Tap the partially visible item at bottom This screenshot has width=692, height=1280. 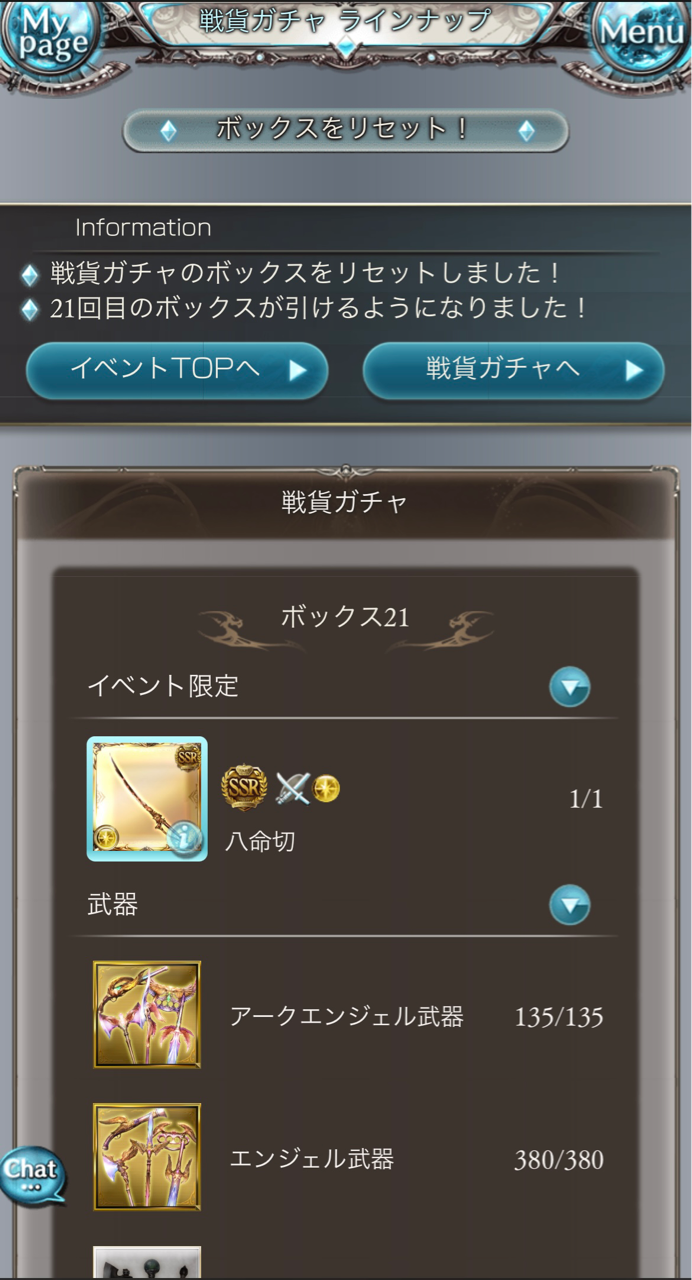(147, 1261)
